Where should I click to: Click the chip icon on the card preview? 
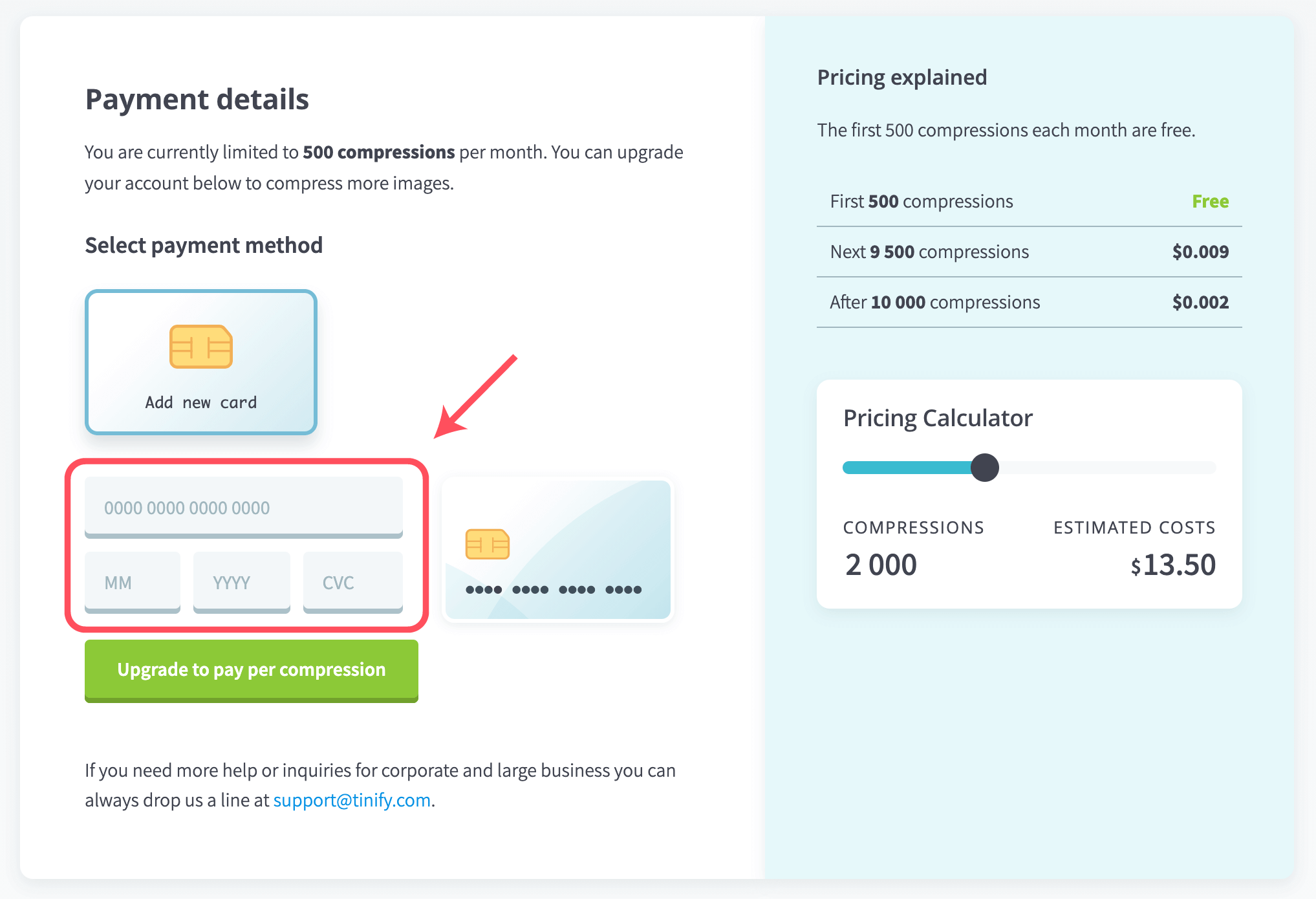point(488,544)
